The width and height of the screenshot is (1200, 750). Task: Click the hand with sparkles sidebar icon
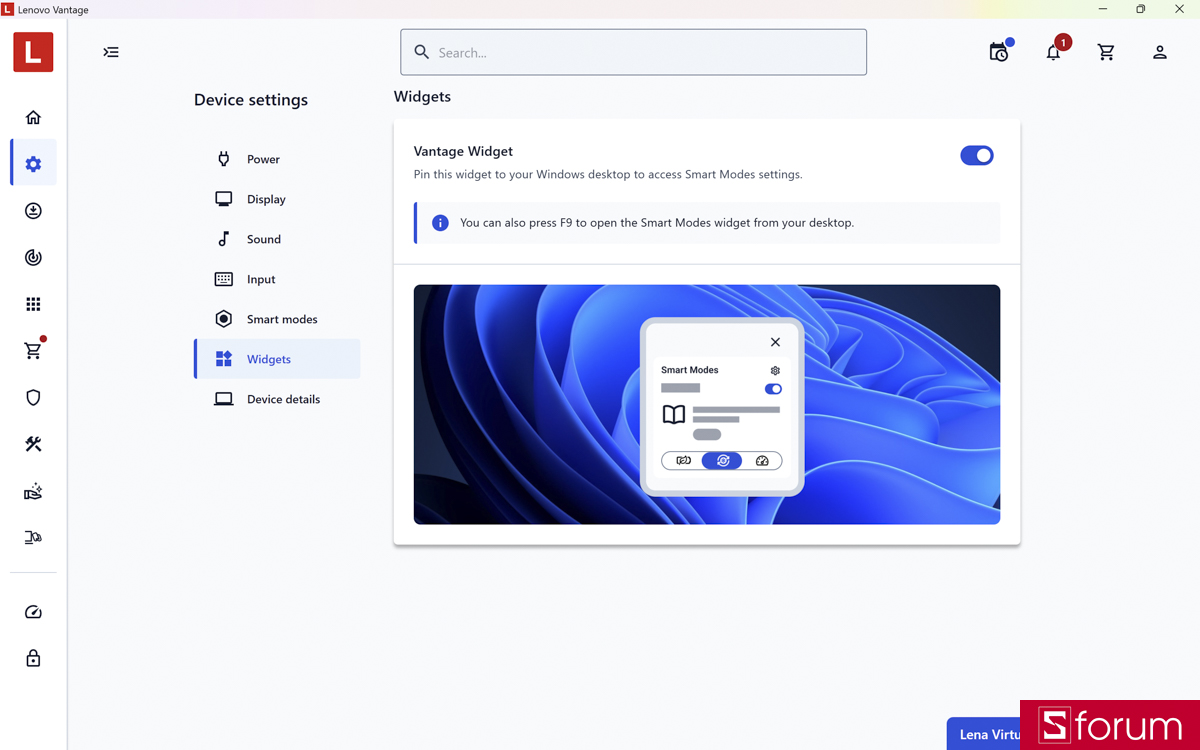pyautogui.click(x=33, y=491)
